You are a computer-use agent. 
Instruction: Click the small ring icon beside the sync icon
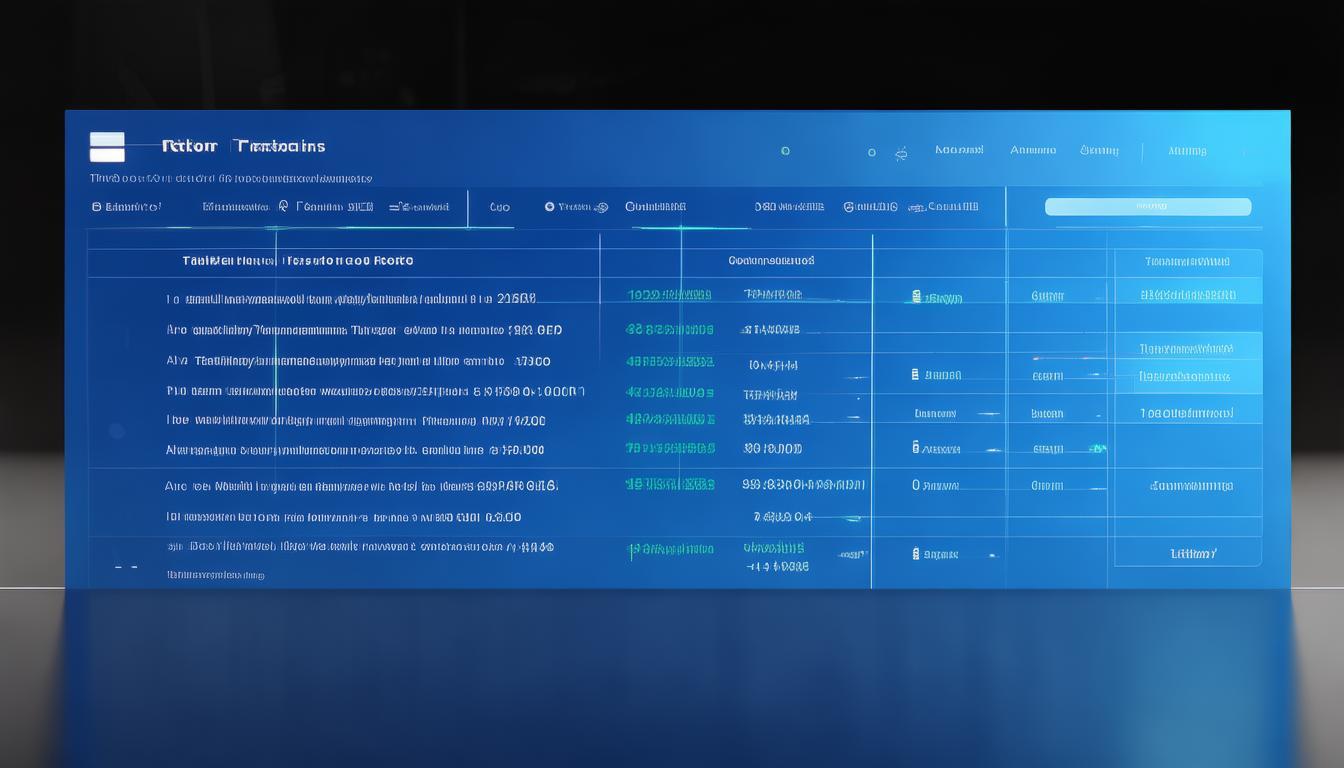click(872, 153)
